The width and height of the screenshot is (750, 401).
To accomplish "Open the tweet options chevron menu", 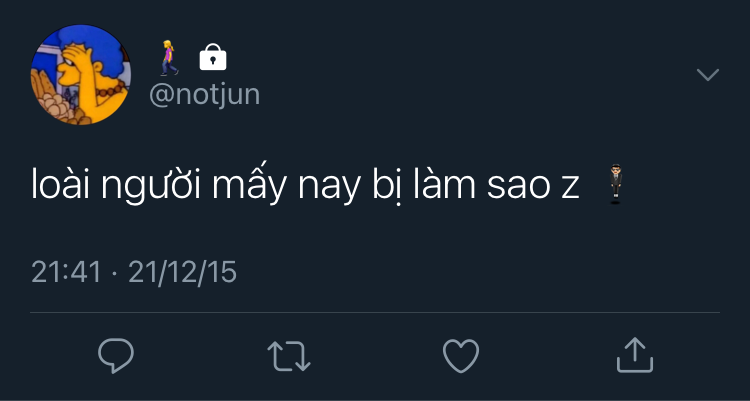I will (x=708, y=75).
